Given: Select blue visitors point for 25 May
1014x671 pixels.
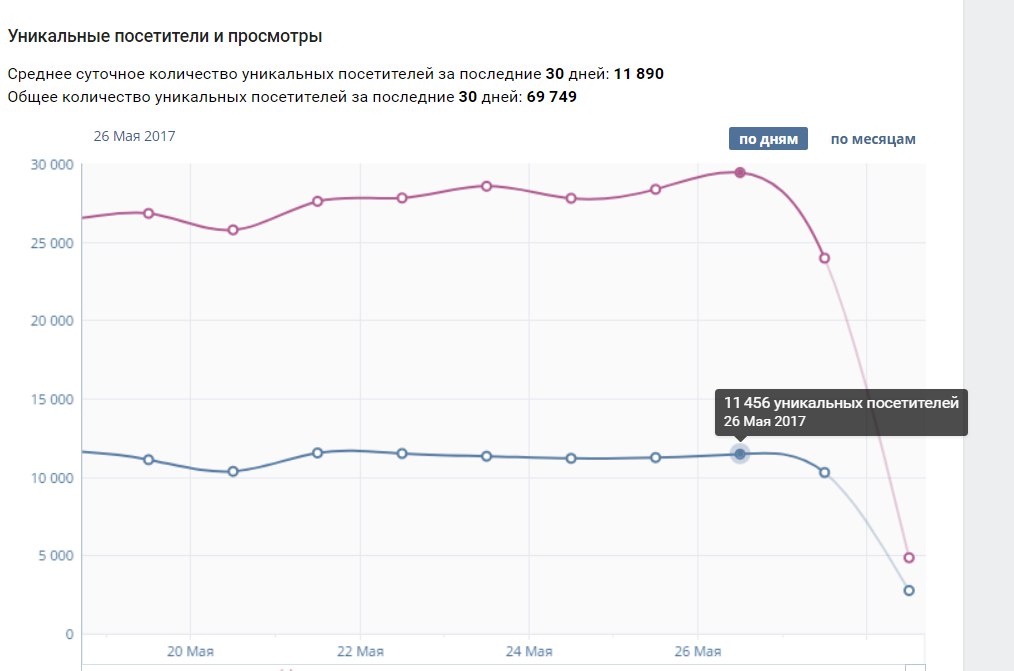Looking at the screenshot, I should coord(656,458).
